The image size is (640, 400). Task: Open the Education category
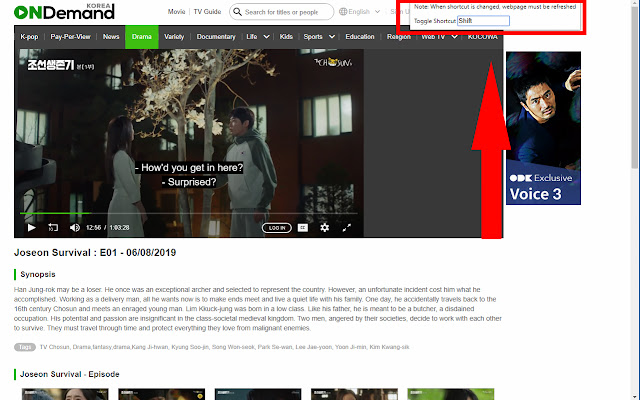(360, 37)
